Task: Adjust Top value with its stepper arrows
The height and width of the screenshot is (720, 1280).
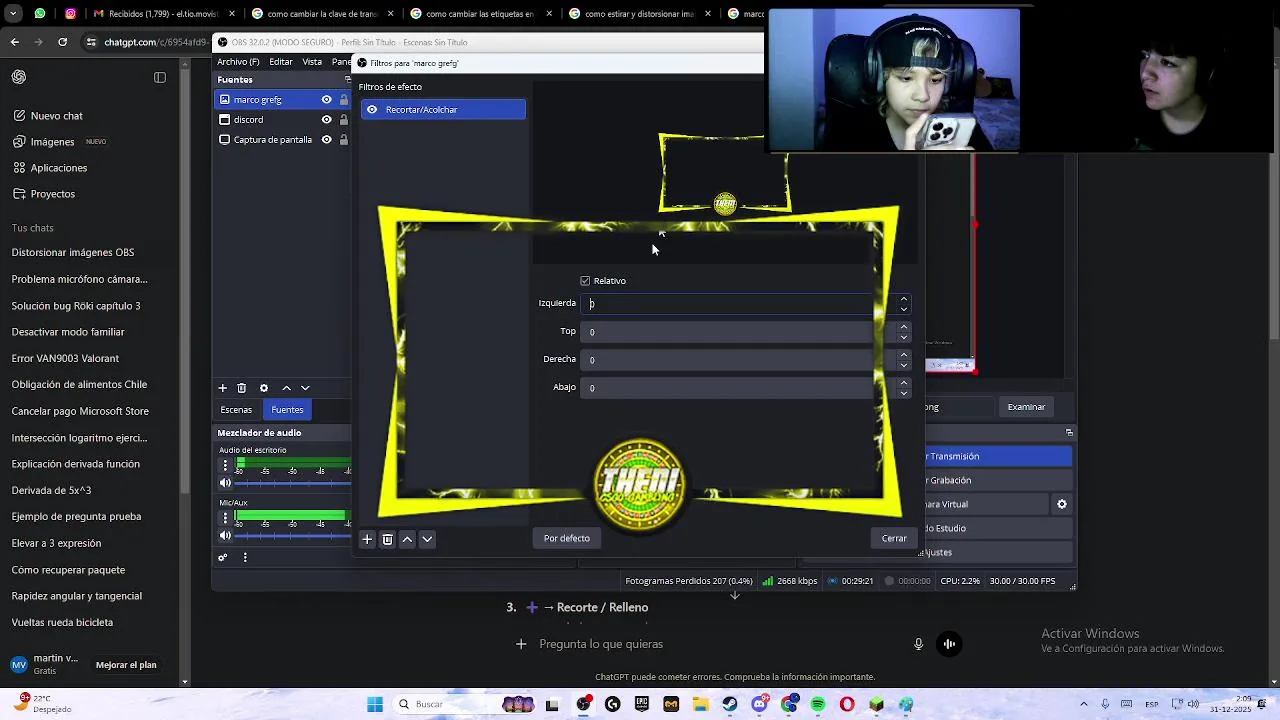Action: (x=904, y=332)
